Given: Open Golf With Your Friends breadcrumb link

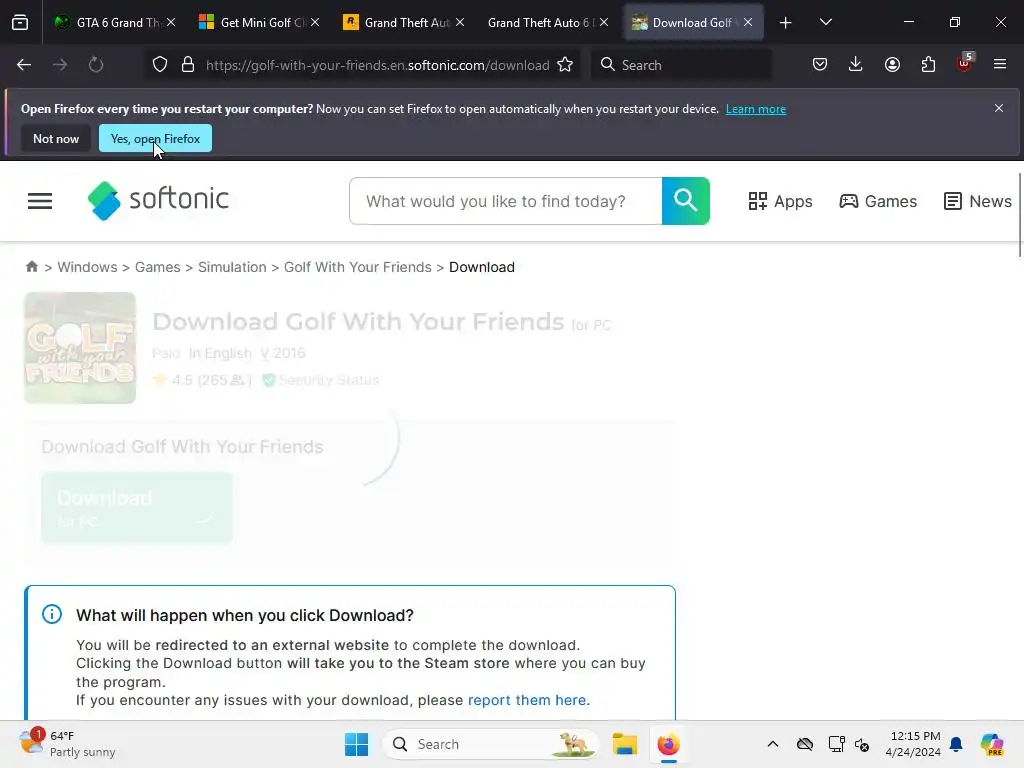Looking at the screenshot, I should point(357,267).
